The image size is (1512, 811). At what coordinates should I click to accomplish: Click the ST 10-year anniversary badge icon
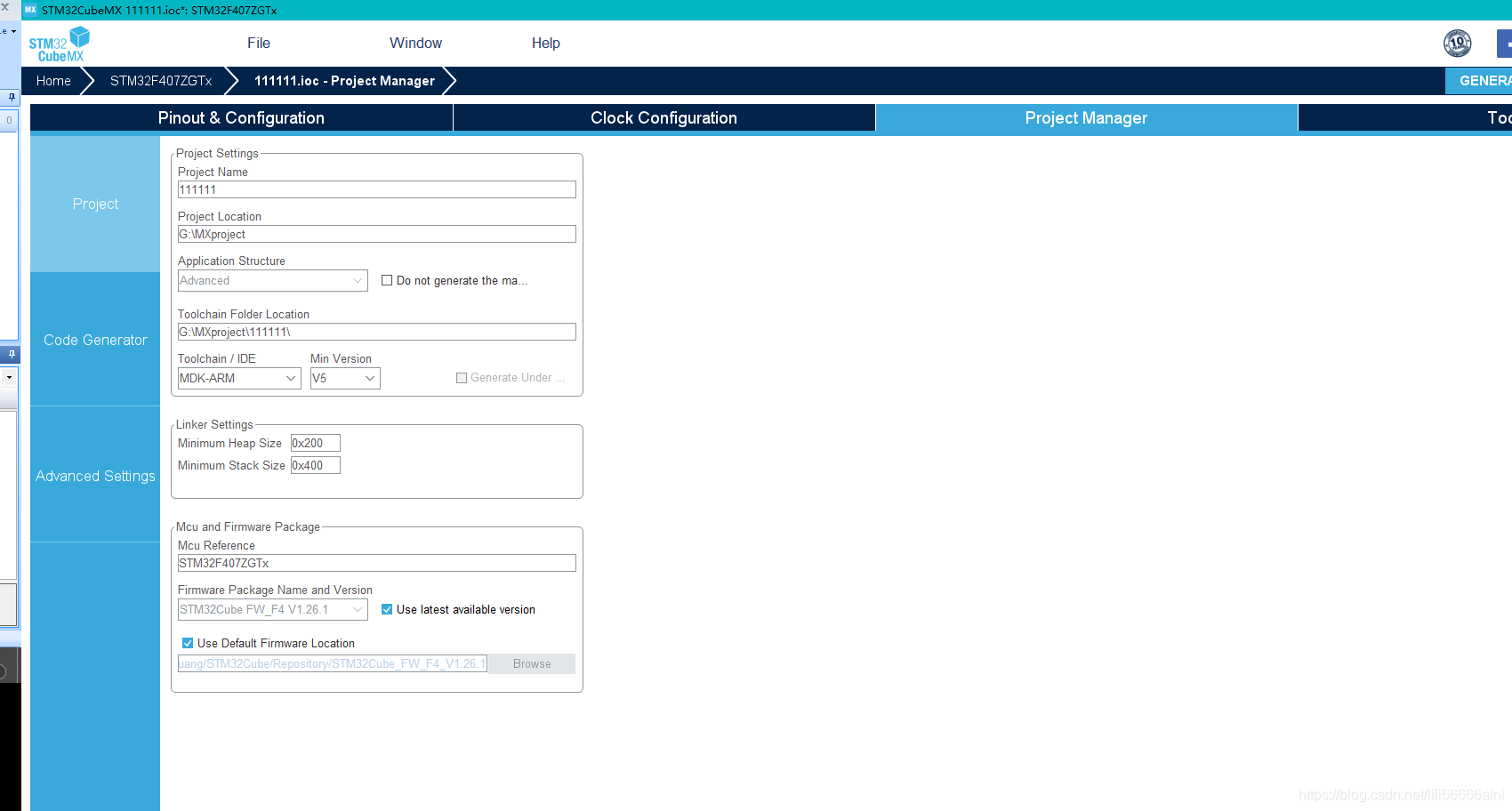pyautogui.click(x=1457, y=43)
